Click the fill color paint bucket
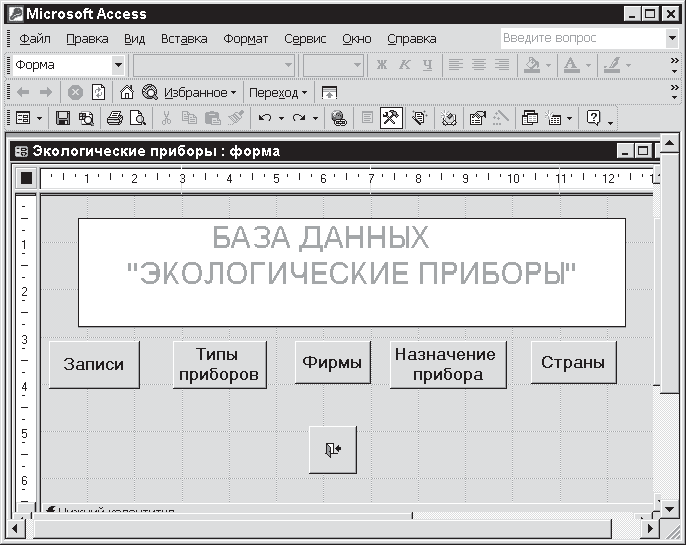Viewport: 686px width, 545px height. point(532,65)
